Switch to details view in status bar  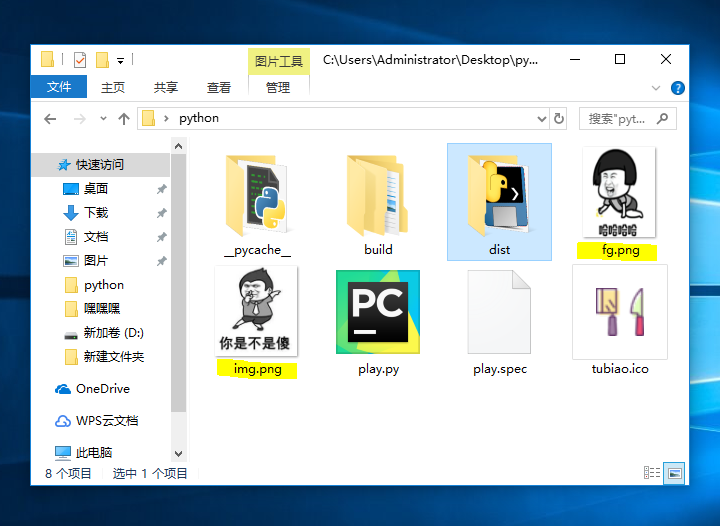point(652,472)
